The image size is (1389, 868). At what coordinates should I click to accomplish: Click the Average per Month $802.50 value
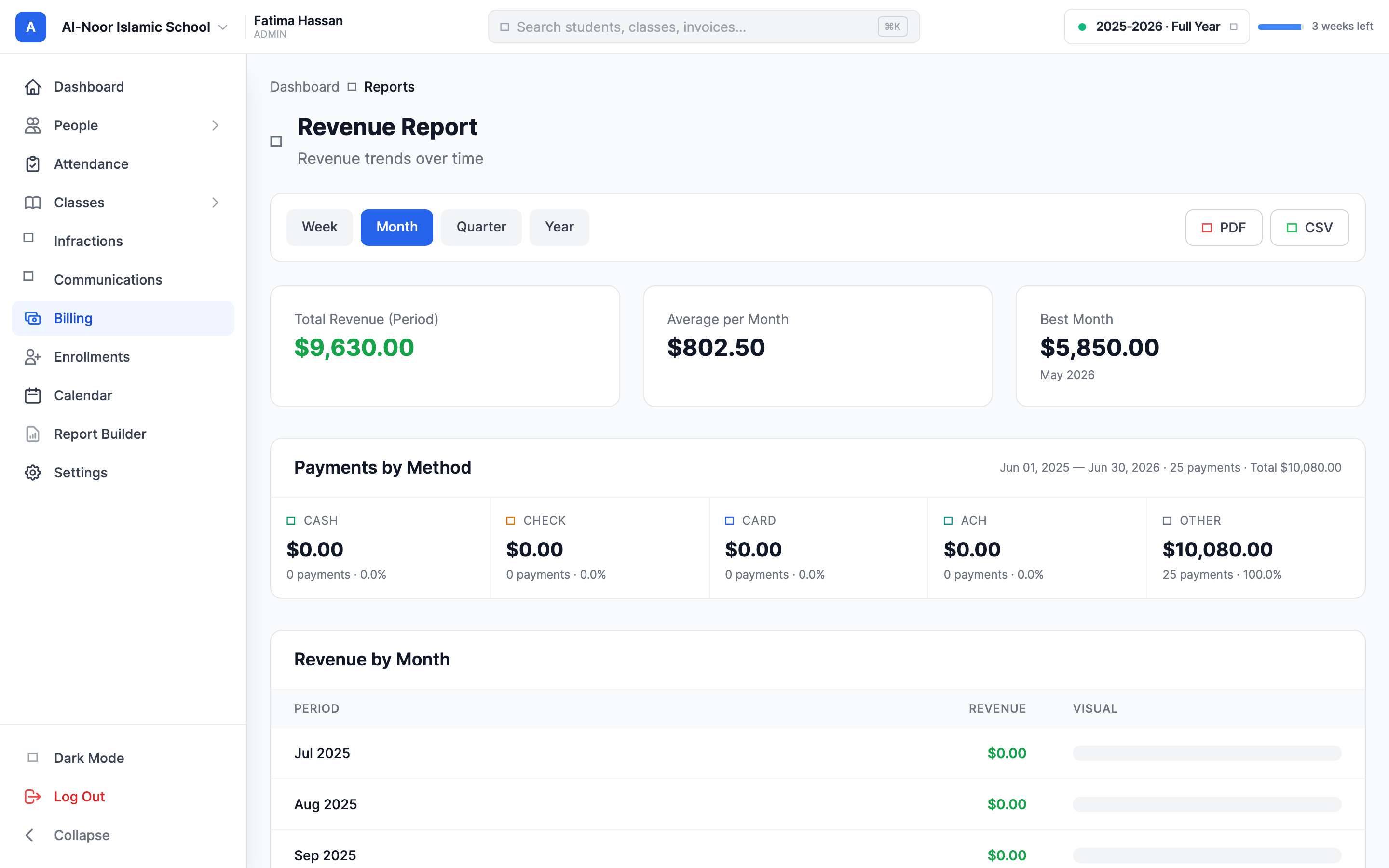click(x=716, y=347)
